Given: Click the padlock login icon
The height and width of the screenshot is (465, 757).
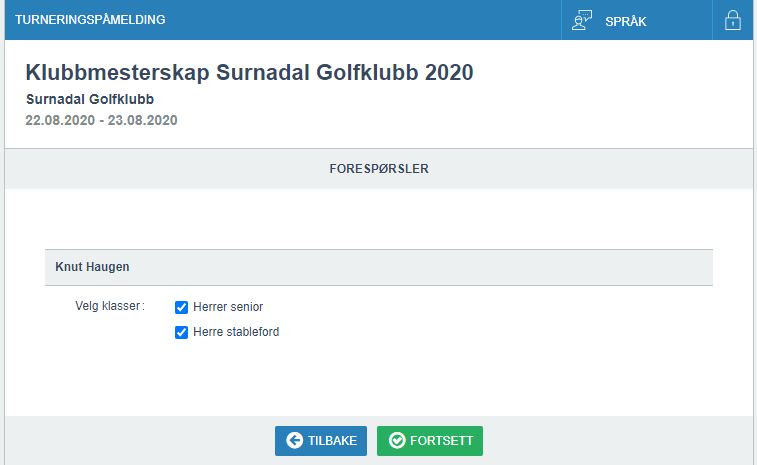Looking at the screenshot, I should (733, 21).
